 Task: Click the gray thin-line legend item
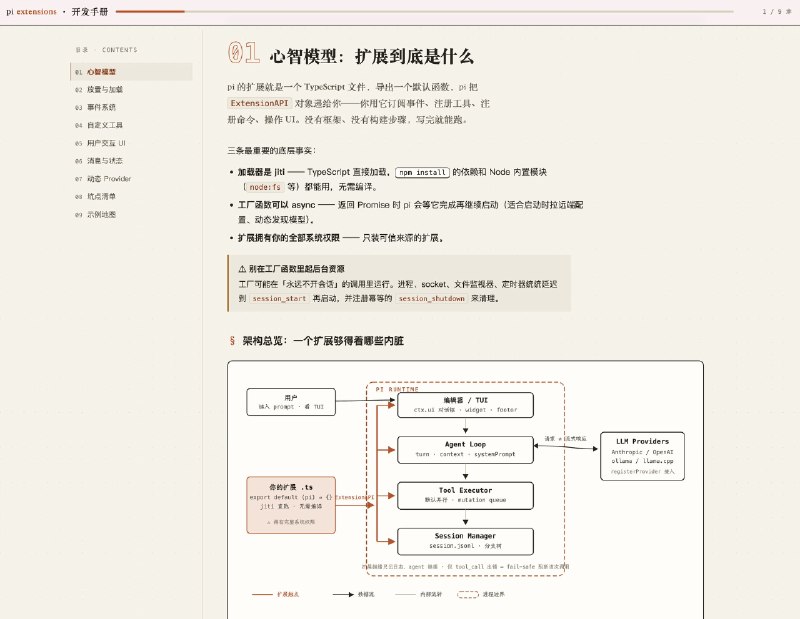point(418,594)
